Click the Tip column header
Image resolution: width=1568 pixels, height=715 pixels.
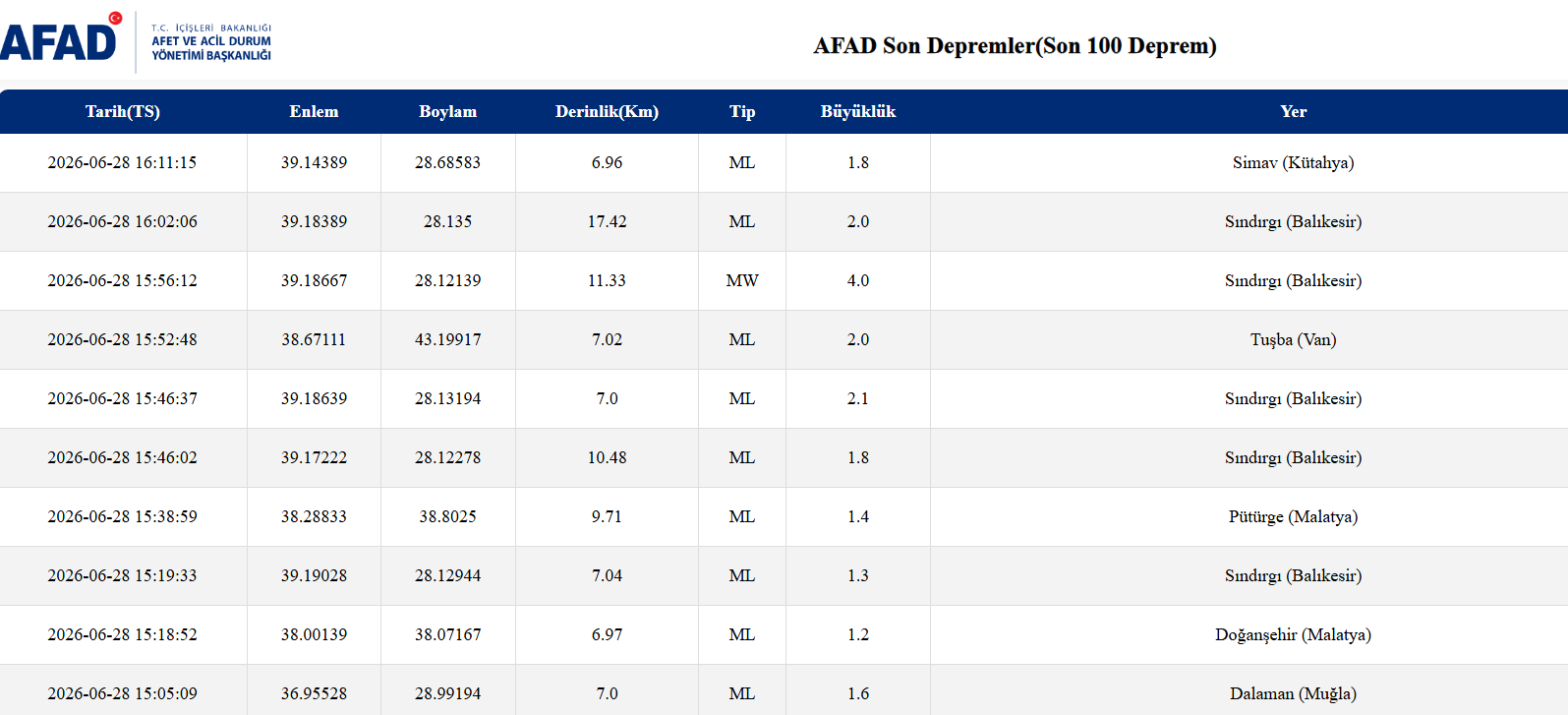[x=742, y=111]
